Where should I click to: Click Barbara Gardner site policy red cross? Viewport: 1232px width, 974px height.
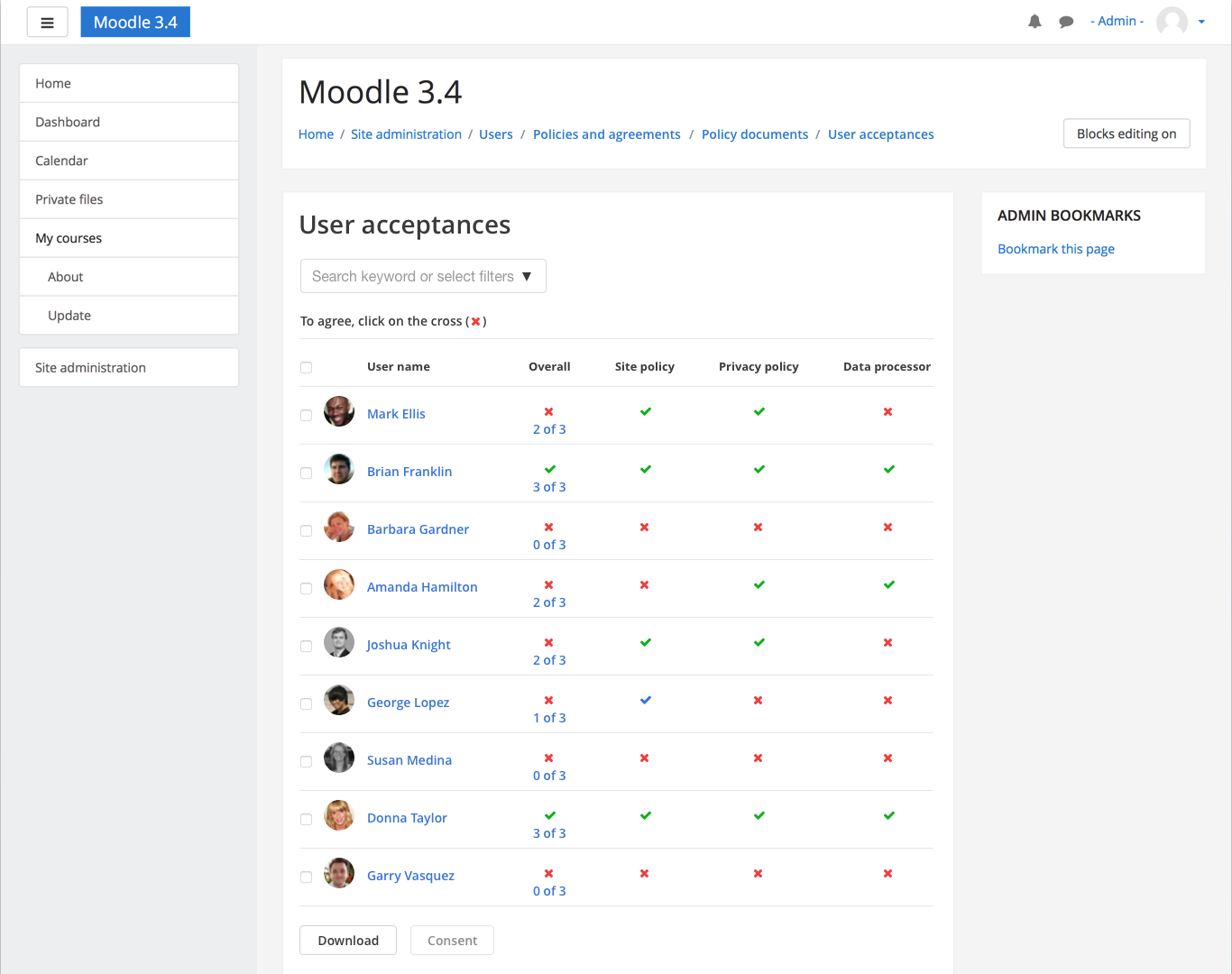click(x=645, y=528)
